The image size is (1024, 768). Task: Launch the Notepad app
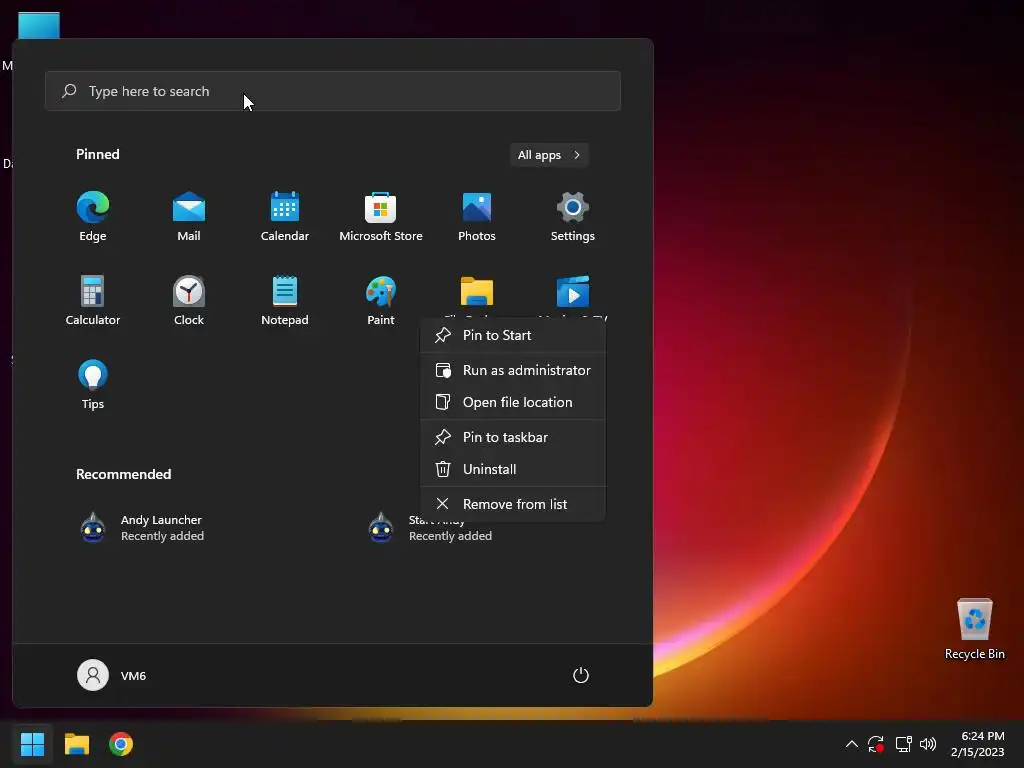point(285,300)
